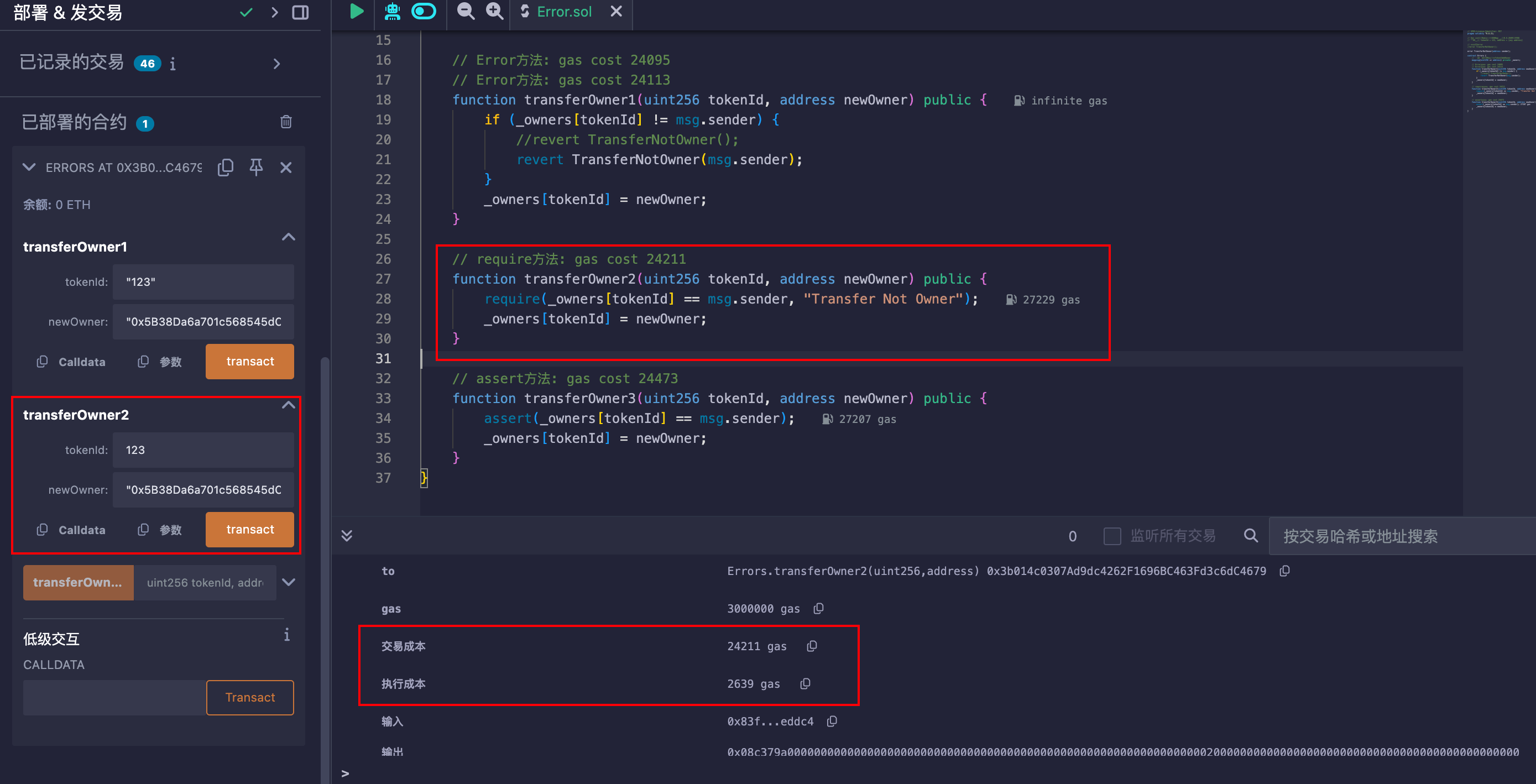Enable listen on all transactions checkbox
The height and width of the screenshot is (784, 1536).
[x=1112, y=536]
